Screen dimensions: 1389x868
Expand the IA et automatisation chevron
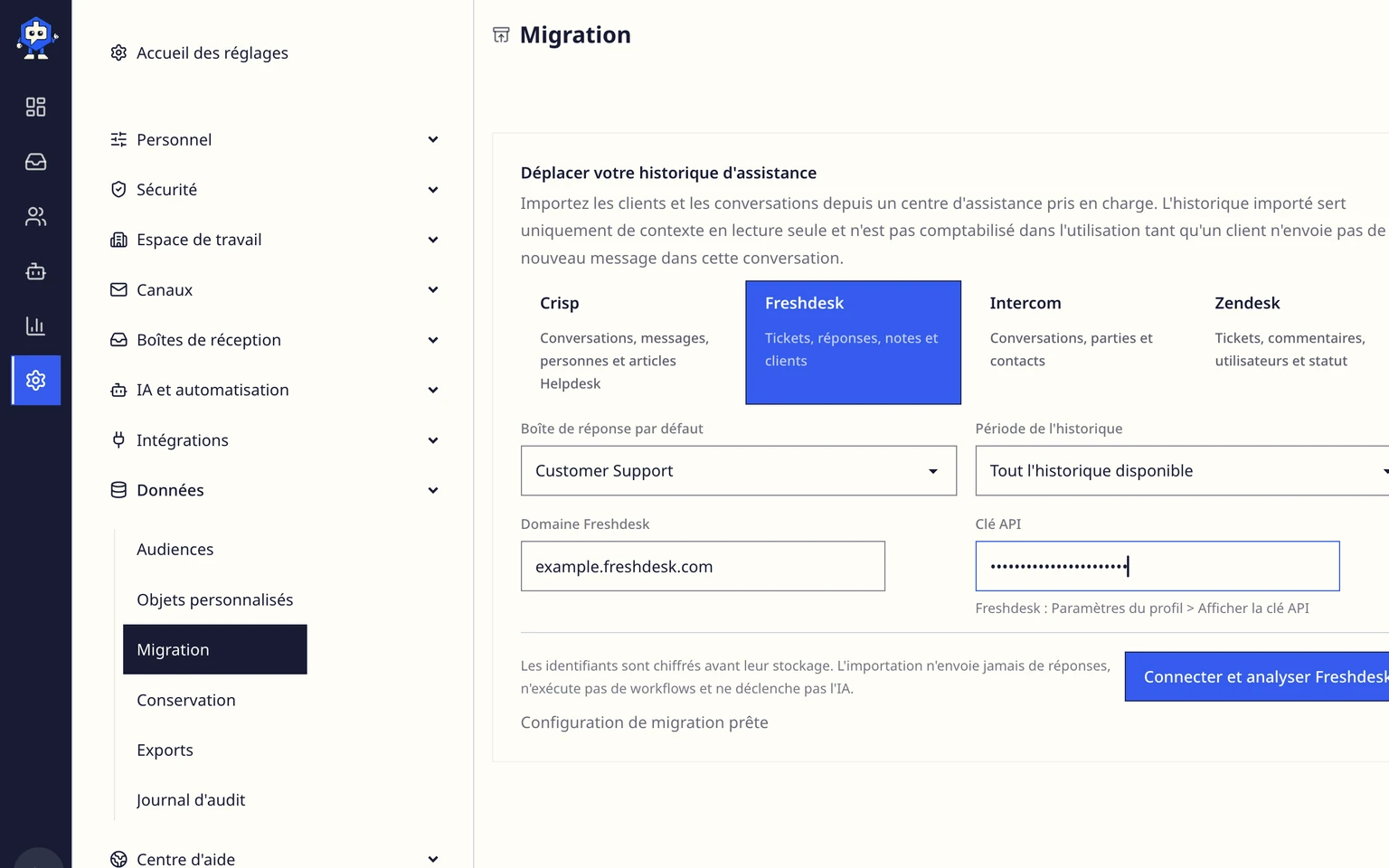(x=433, y=390)
